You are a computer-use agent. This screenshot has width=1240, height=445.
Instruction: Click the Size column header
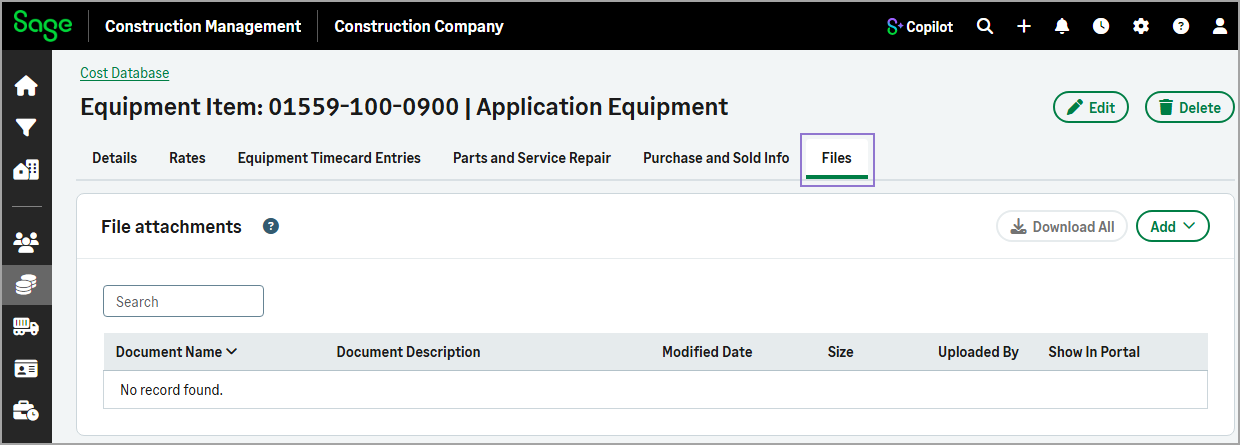click(x=841, y=352)
